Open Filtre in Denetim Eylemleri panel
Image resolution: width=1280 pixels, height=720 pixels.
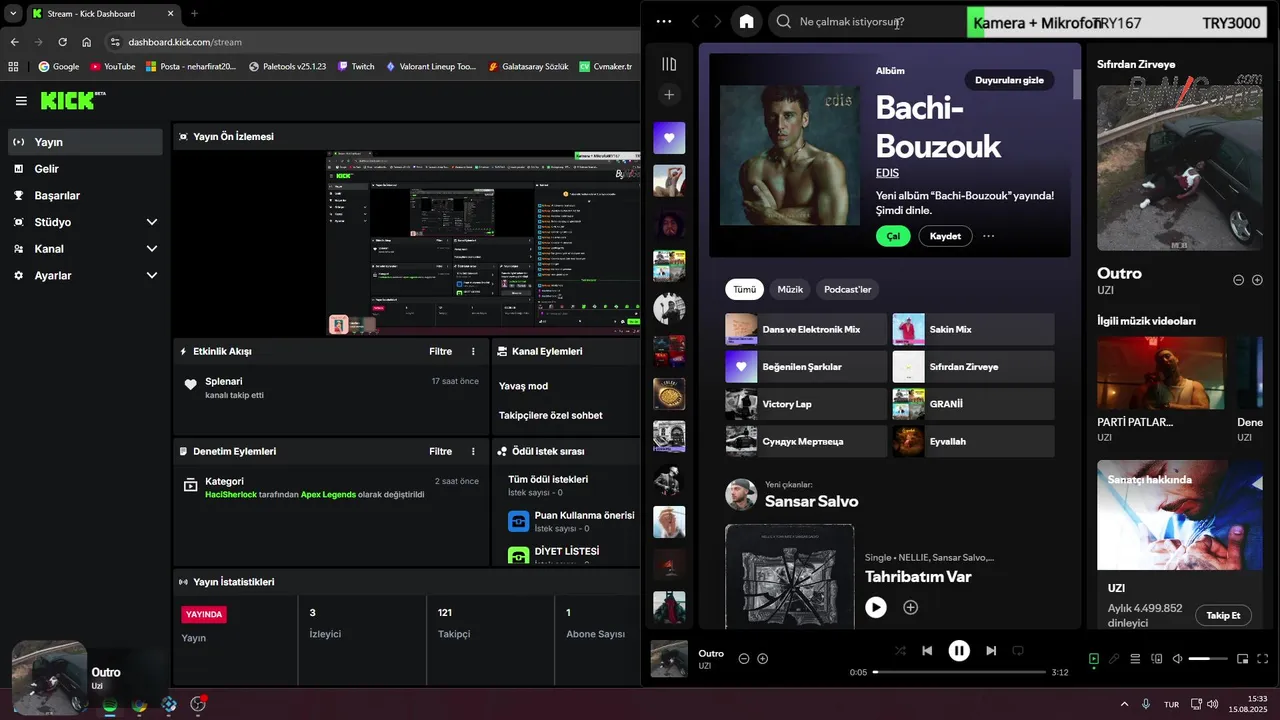click(x=440, y=451)
